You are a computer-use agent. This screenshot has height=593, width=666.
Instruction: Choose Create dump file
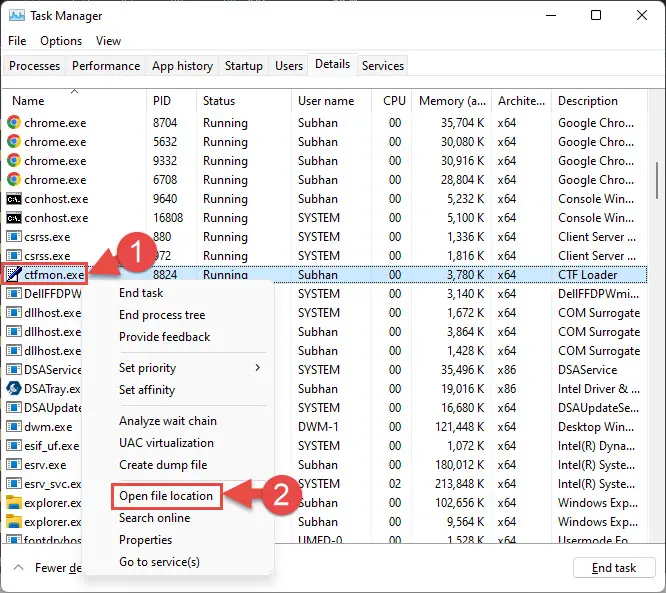tap(163, 465)
